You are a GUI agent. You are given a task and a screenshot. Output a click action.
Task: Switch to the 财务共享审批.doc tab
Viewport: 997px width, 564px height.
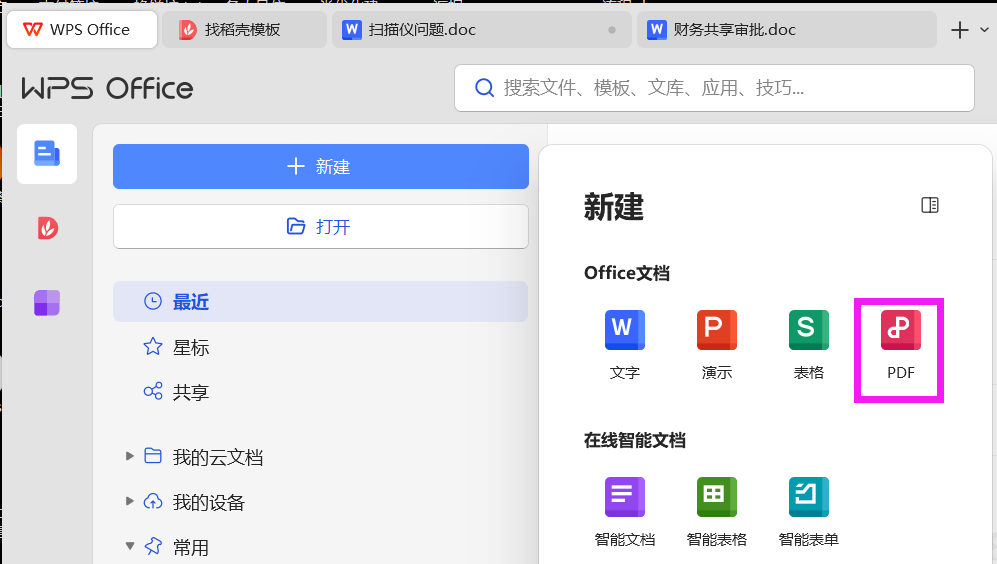click(787, 30)
